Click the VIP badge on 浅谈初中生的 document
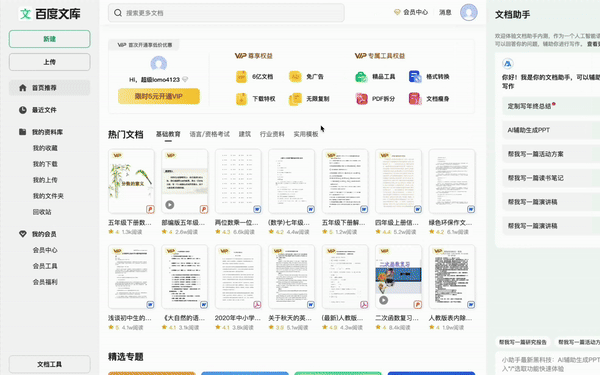 tap(117, 251)
